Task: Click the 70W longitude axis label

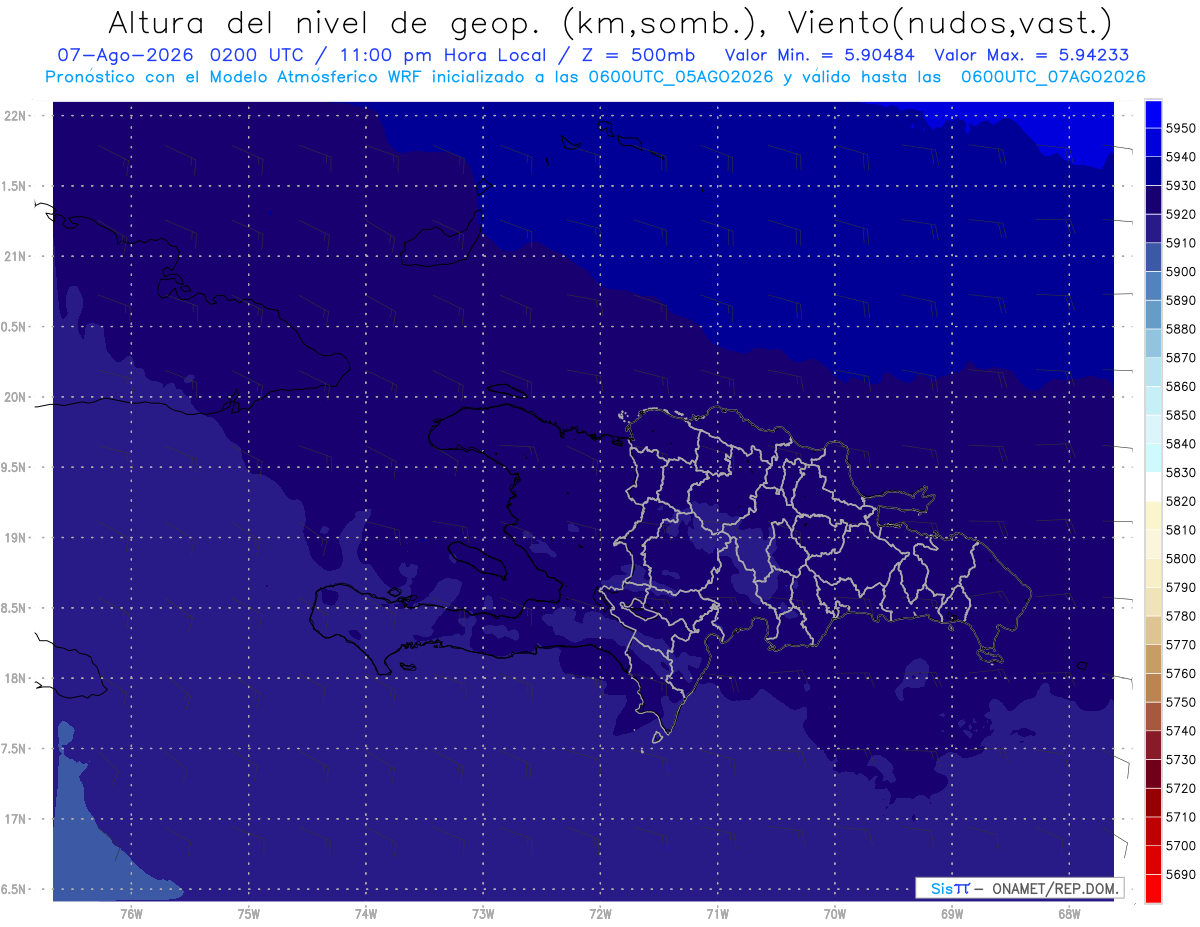Action: pyautogui.click(x=835, y=913)
